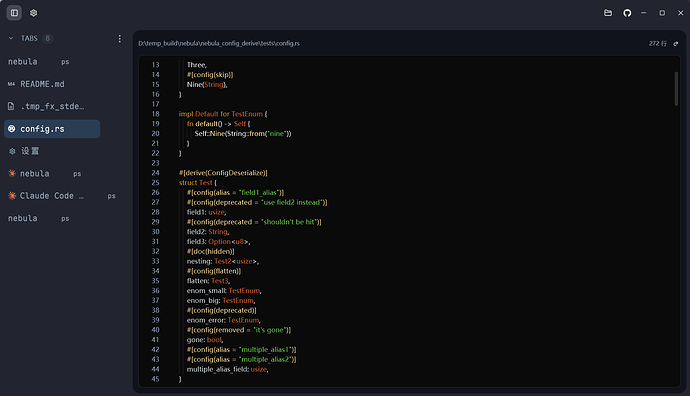Open the settings gear in title bar
This screenshot has height=396, width=690.
[x=33, y=13]
